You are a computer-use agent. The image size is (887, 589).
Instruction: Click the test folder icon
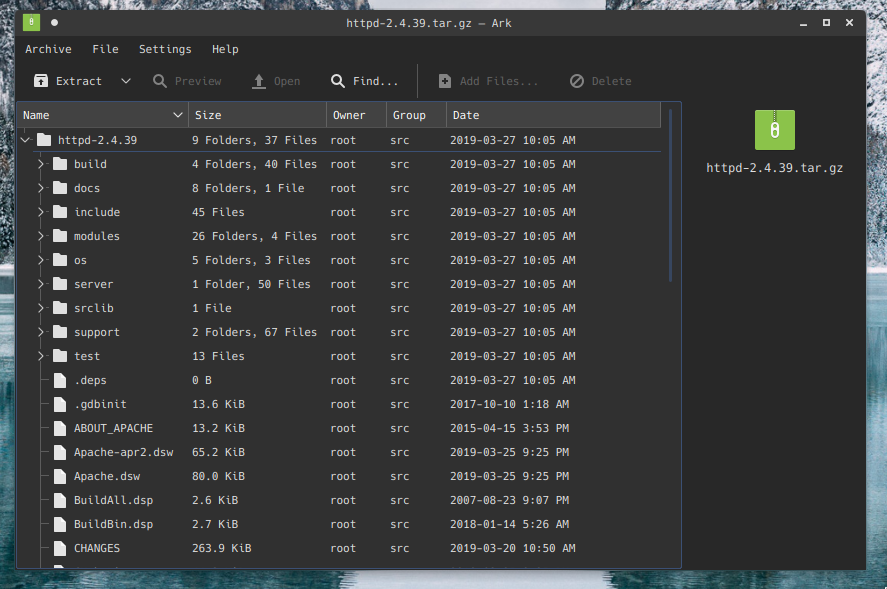click(60, 356)
